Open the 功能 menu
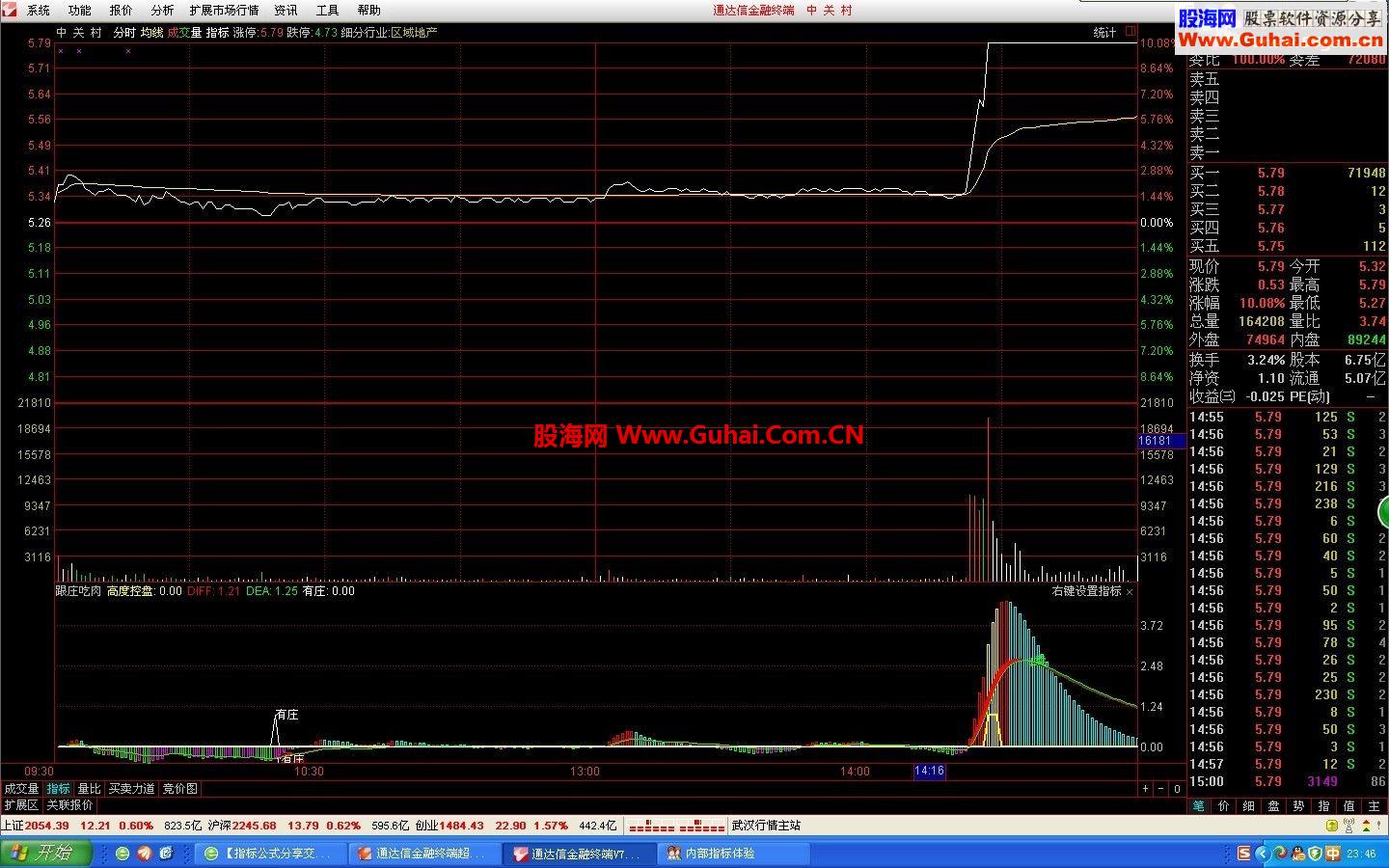This screenshot has height=868, width=1389. pos(80,11)
